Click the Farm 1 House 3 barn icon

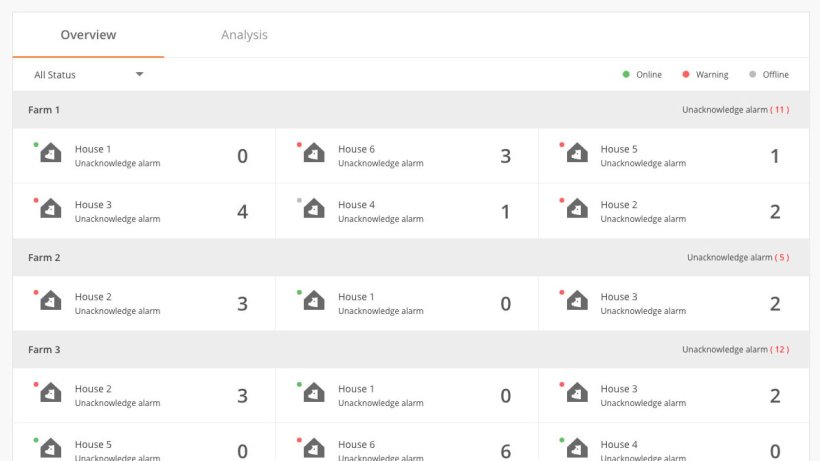pyautogui.click(x=51, y=210)
